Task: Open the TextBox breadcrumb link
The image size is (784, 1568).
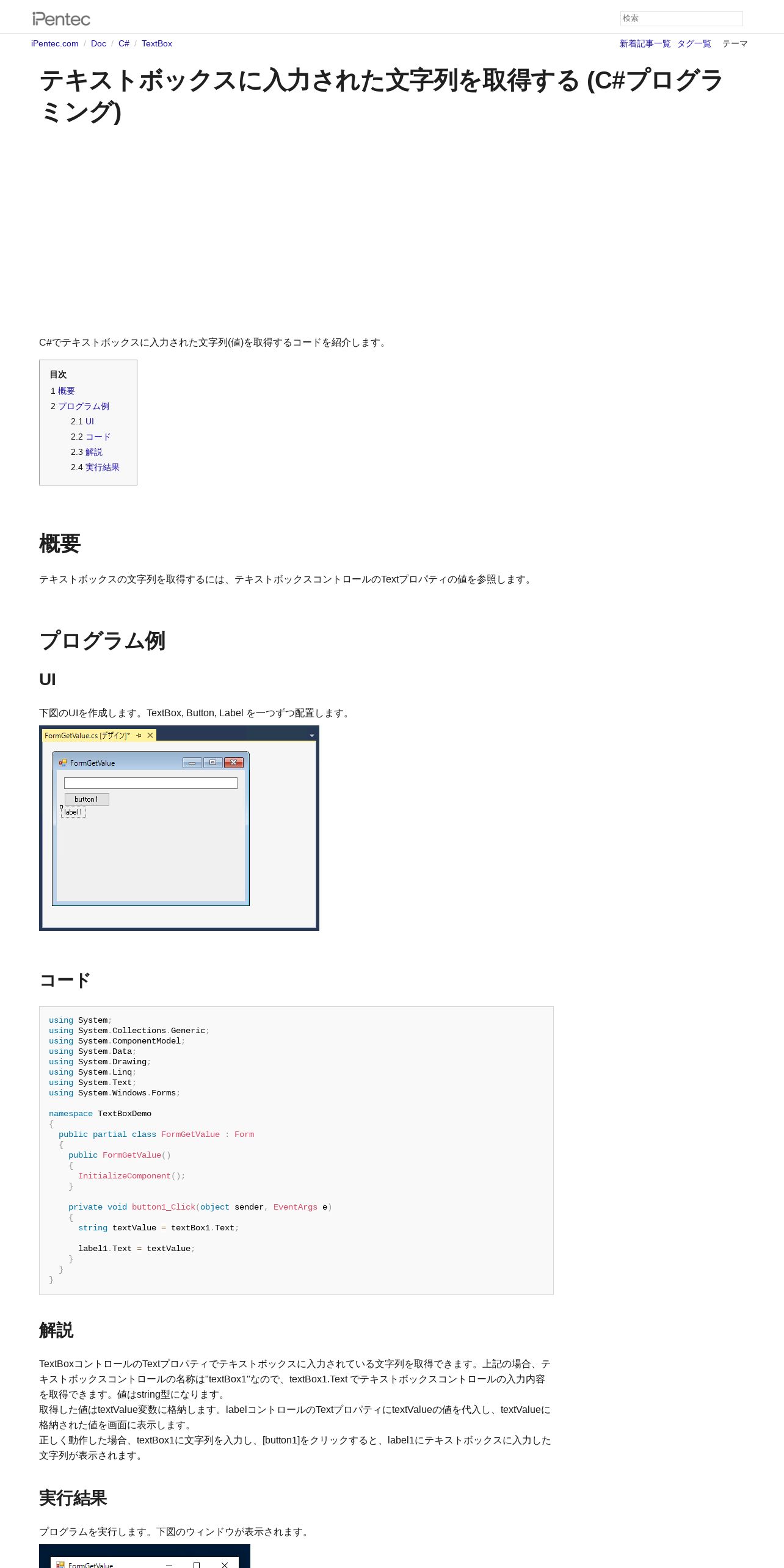Action: tap(157, 44)
